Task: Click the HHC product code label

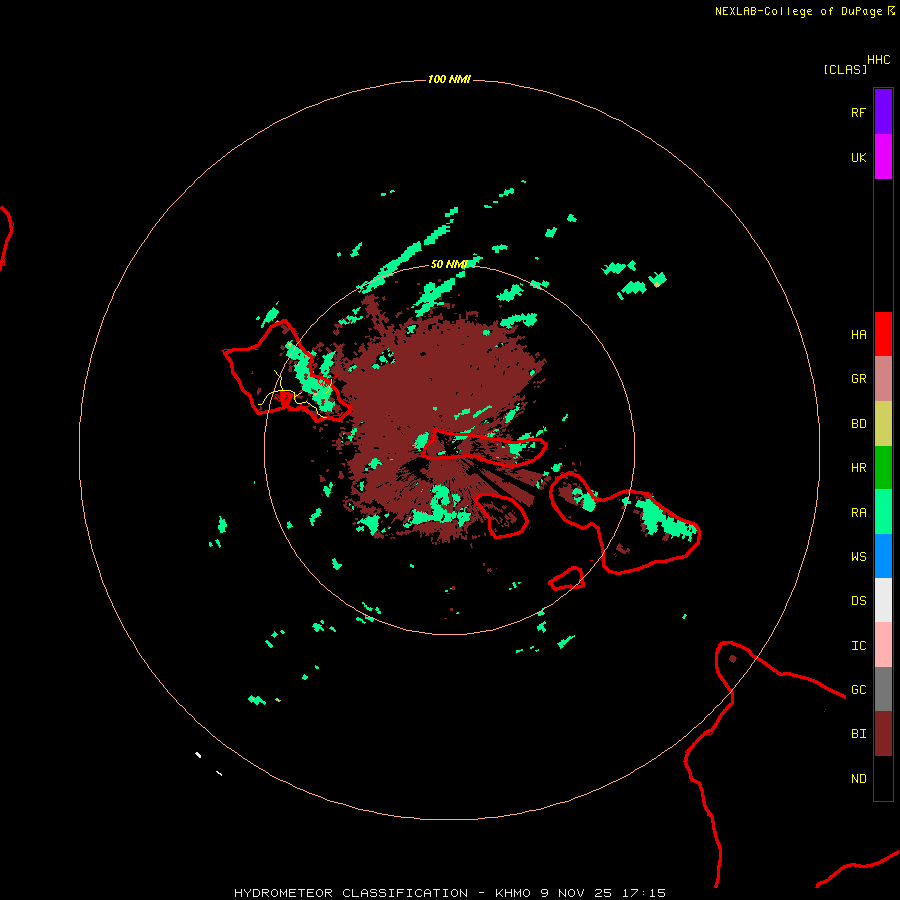Action: click(878, 60)
